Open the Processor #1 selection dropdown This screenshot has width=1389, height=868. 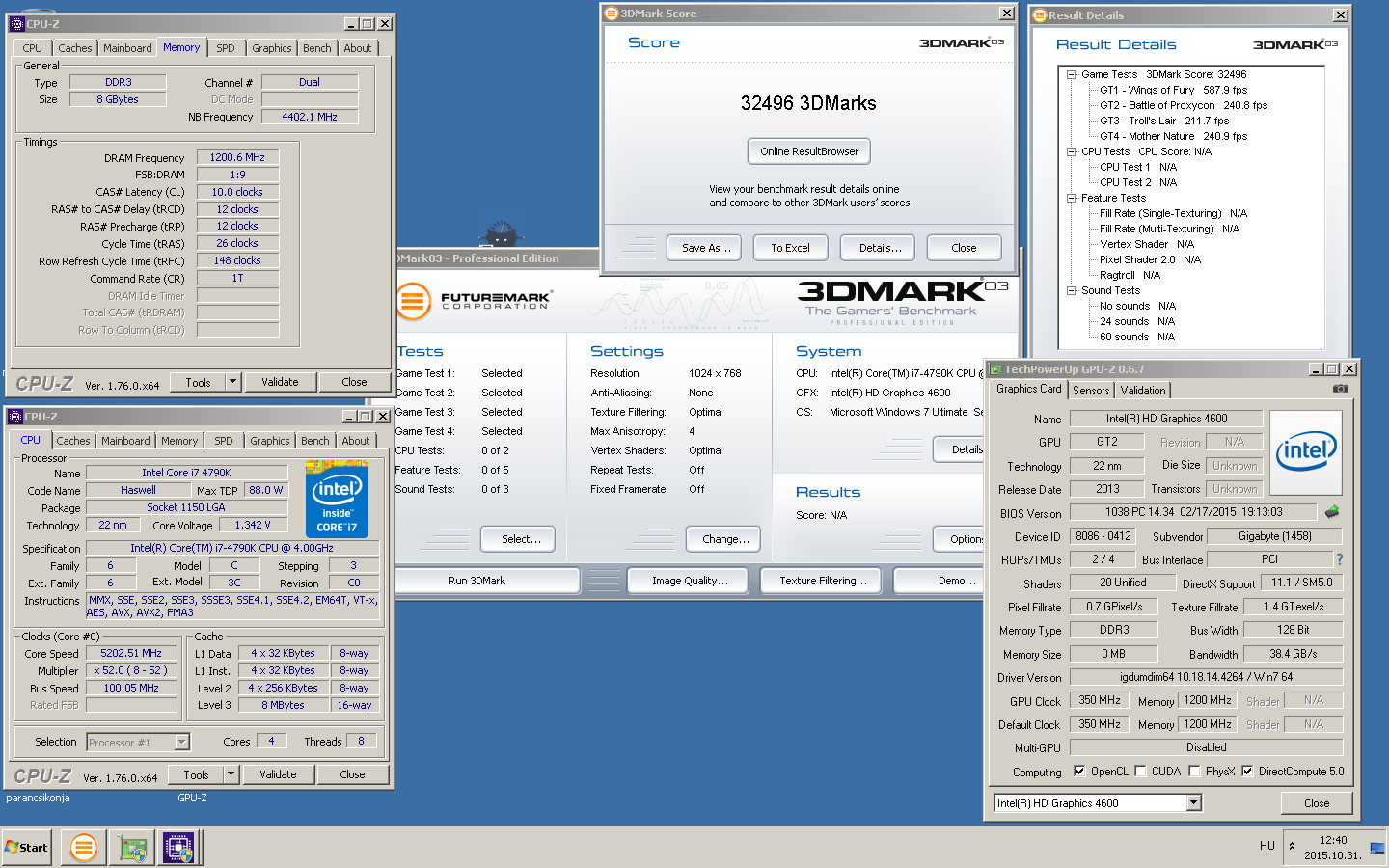tap(182, 742)
